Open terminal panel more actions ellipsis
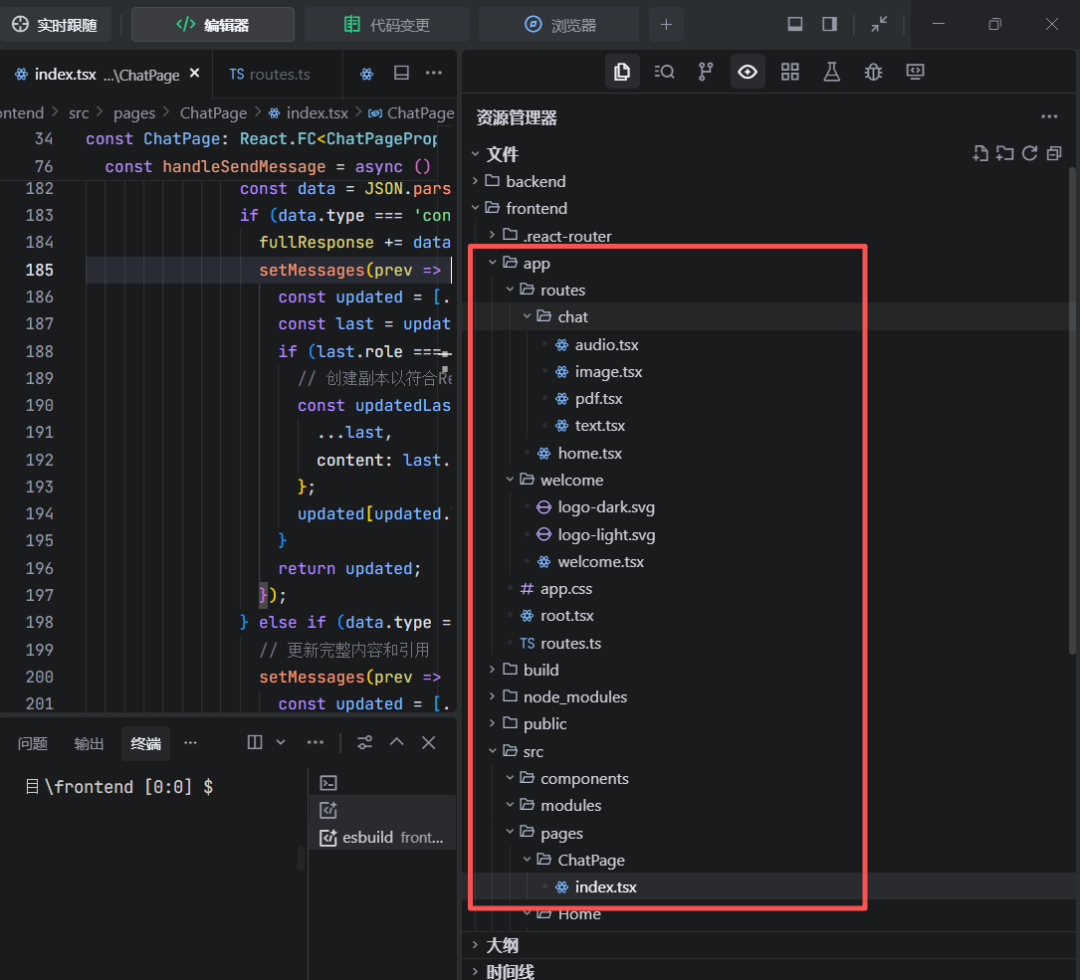The width and height of the screenshot is (1080, 980). tap(315, 742)
